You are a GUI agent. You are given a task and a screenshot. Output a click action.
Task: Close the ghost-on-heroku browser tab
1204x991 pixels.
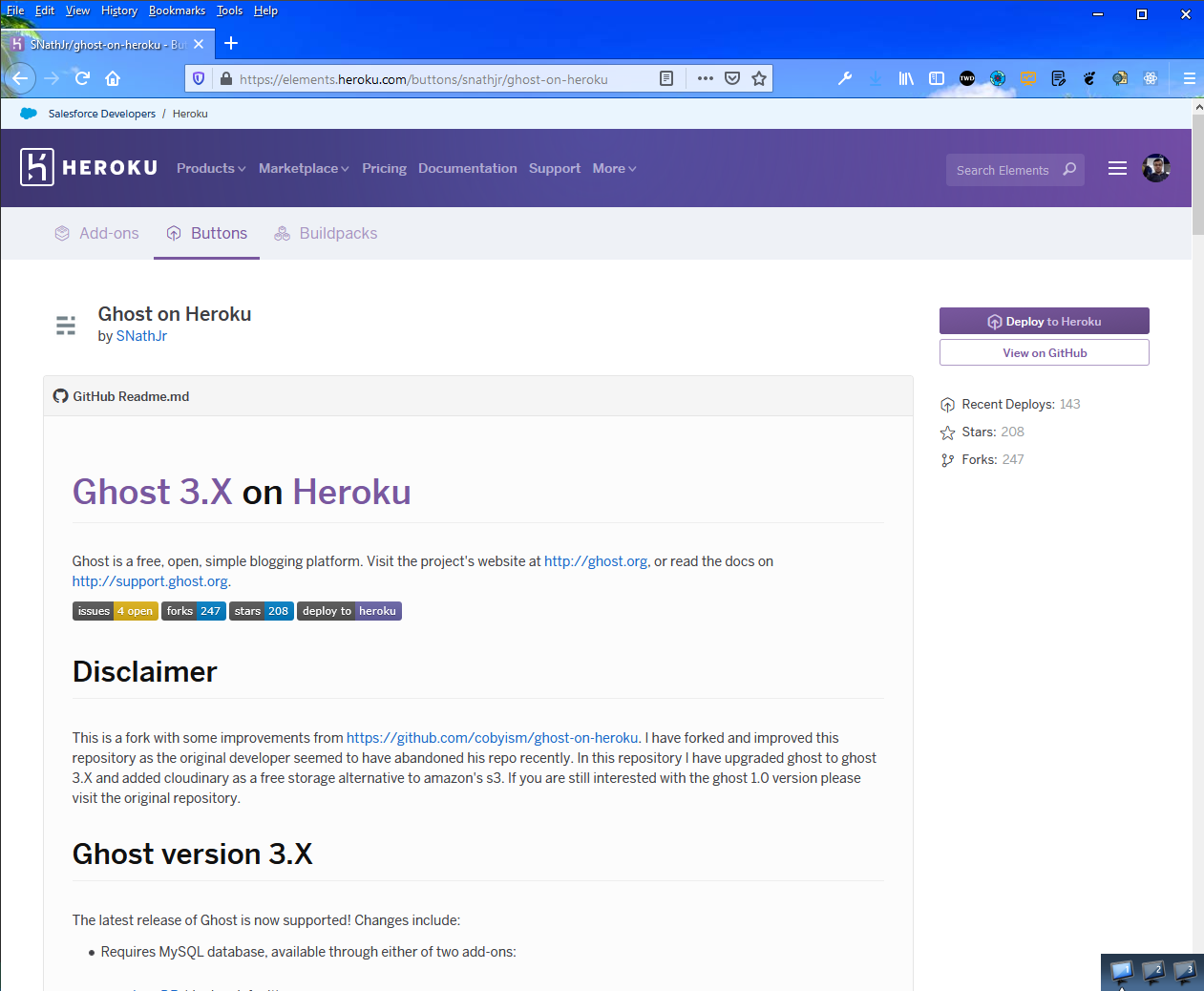tap(199, 44)
